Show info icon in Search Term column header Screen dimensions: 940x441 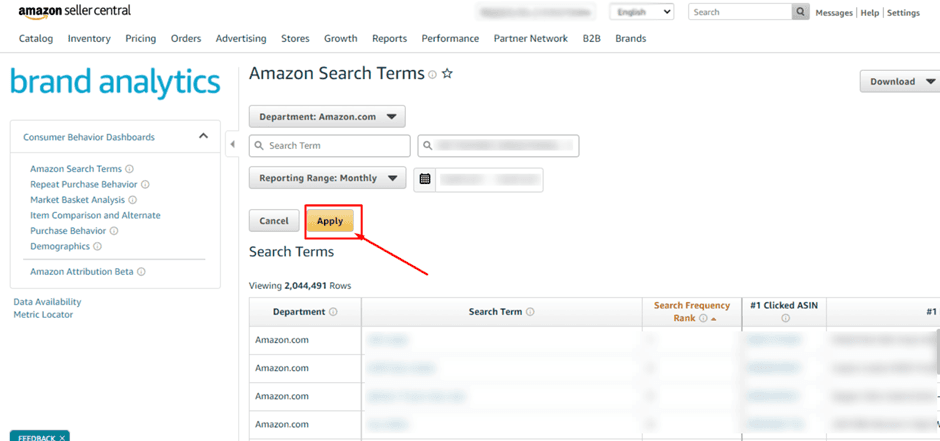click(x=530, y=312)
